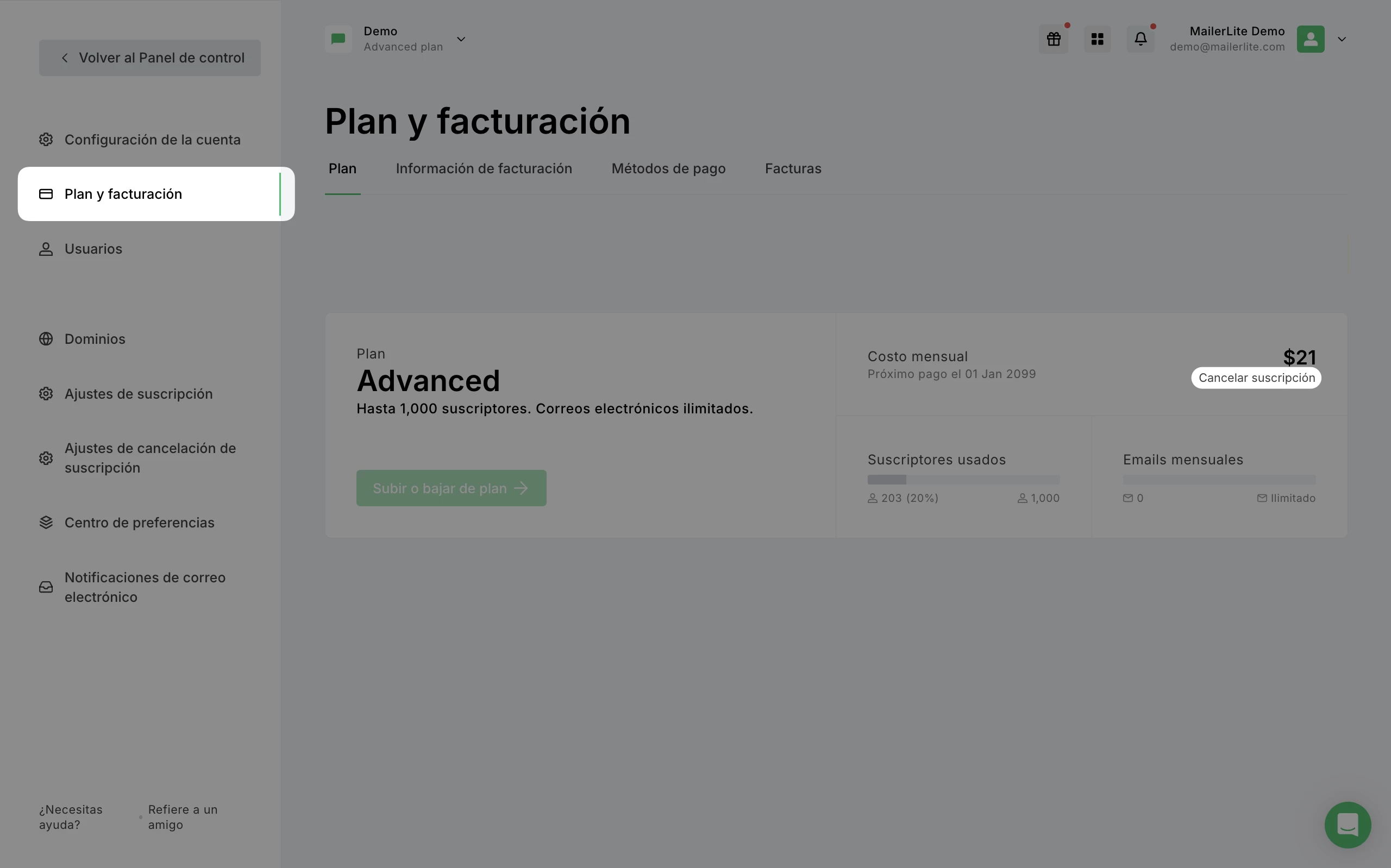The image size is (1391, 868).
Task: Click Cancelar suscripción
Action: pyautogui.click(x=1256, y=378)
